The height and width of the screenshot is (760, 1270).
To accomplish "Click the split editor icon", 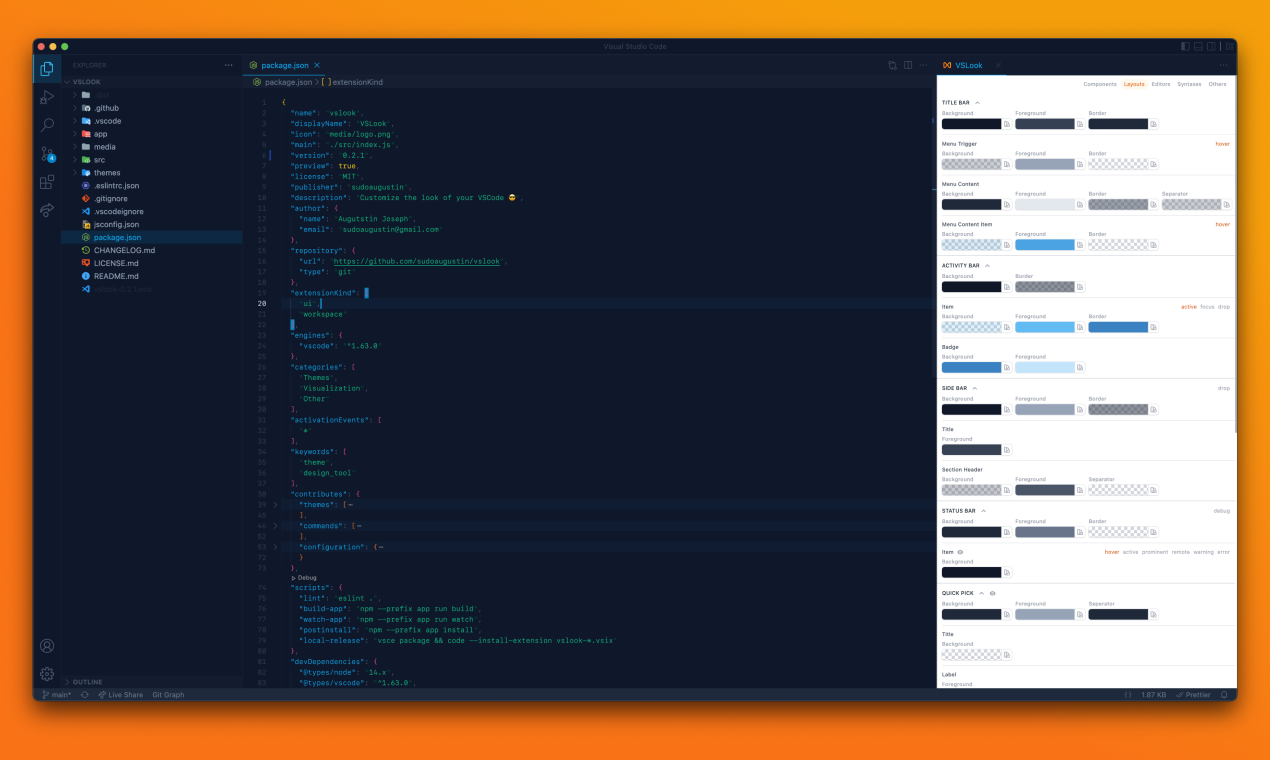I will (x=908, y=65).
